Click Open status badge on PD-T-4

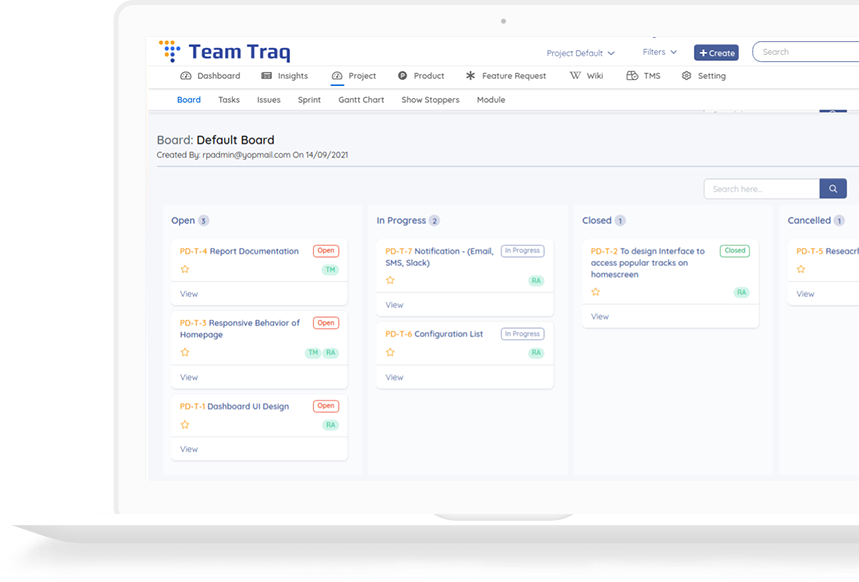(326, 251)
